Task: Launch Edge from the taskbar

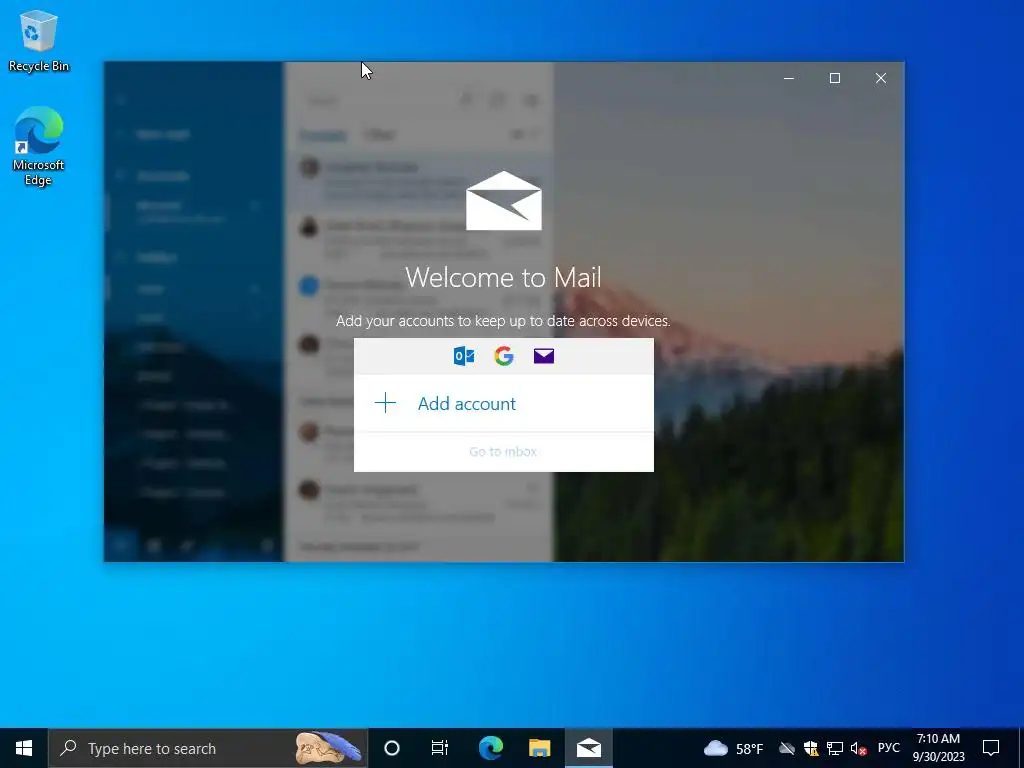Action: (490, 748)
